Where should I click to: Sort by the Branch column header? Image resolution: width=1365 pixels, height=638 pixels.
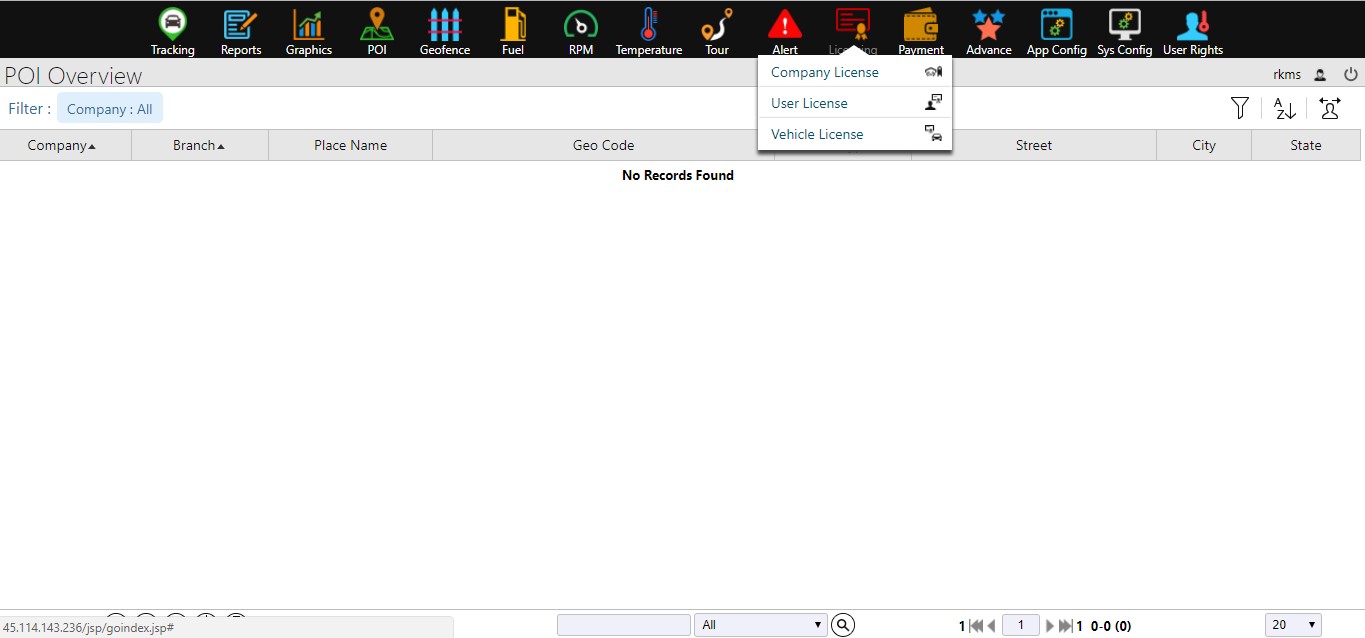(x=199, y=145)
